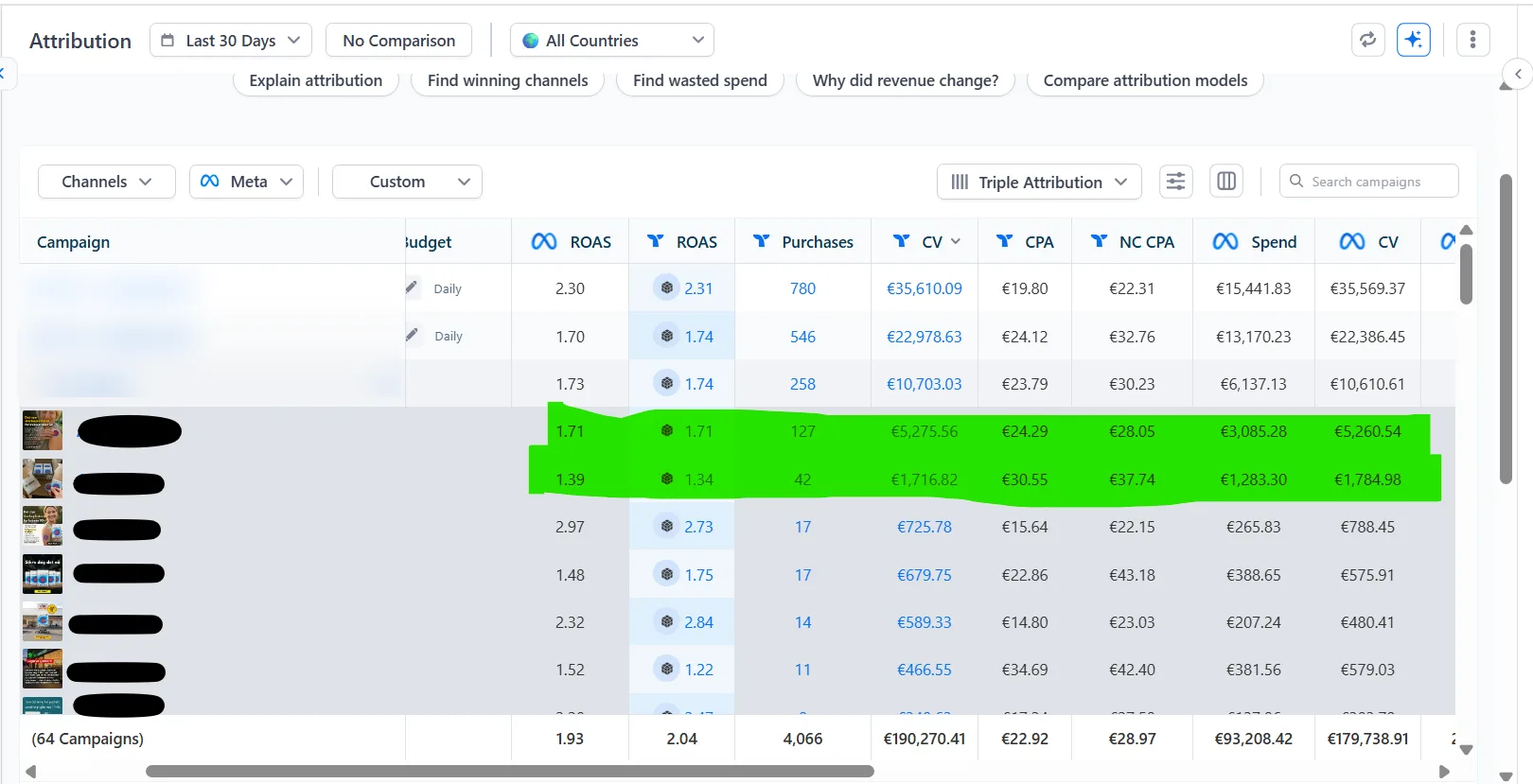Click Find wasted spend suggestion

(700, 80)
